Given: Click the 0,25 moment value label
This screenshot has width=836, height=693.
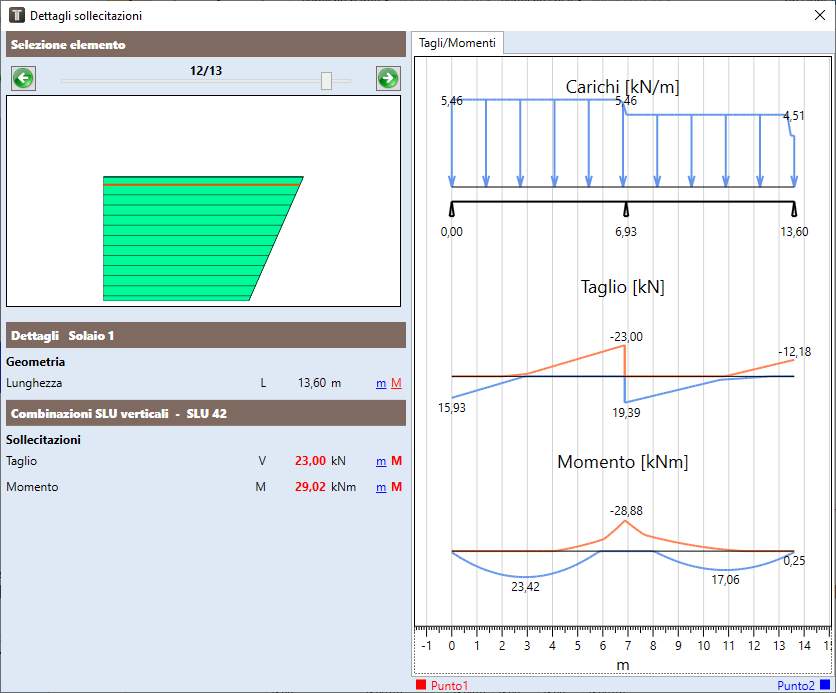Looking at the screenshot, I should click(x=794, y=561).
